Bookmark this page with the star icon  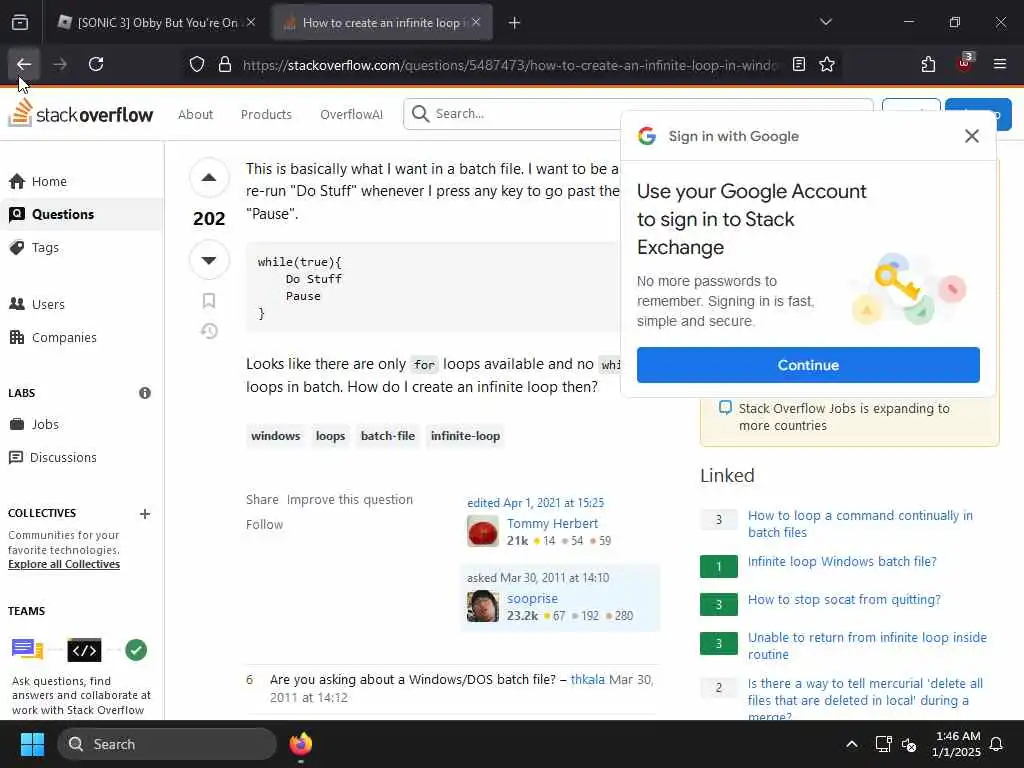(827, 64)
